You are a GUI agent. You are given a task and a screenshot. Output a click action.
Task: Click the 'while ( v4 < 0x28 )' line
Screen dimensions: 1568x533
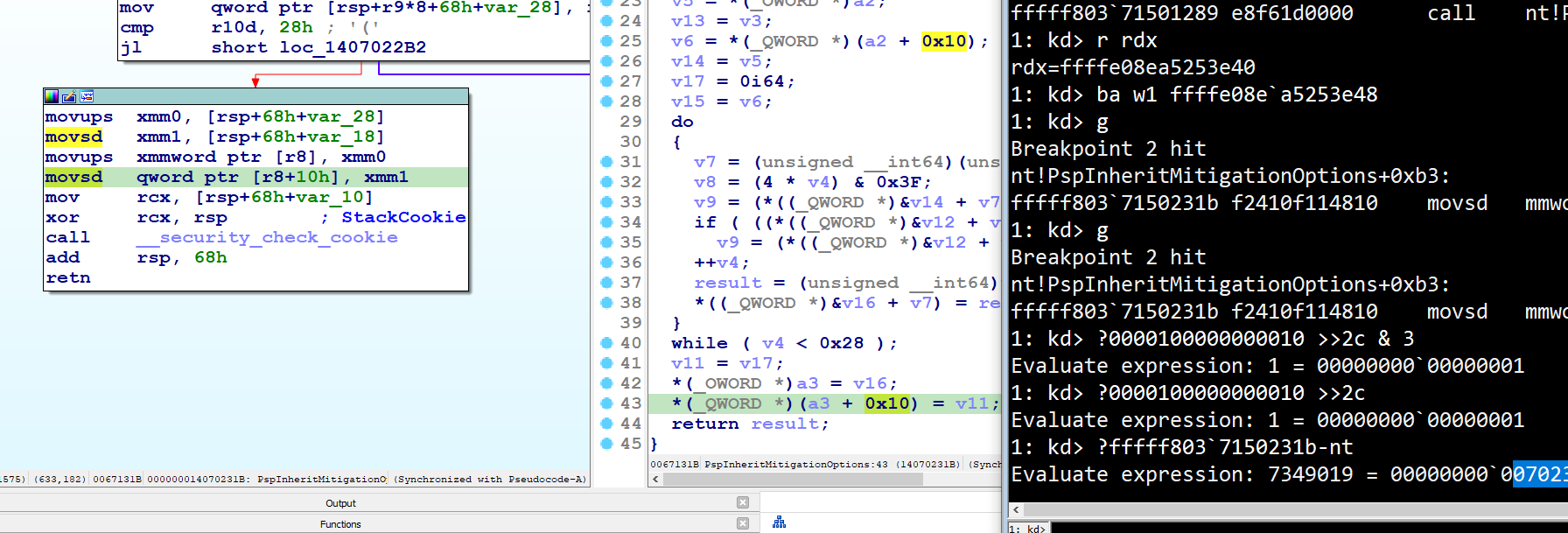tap(784, 342)
